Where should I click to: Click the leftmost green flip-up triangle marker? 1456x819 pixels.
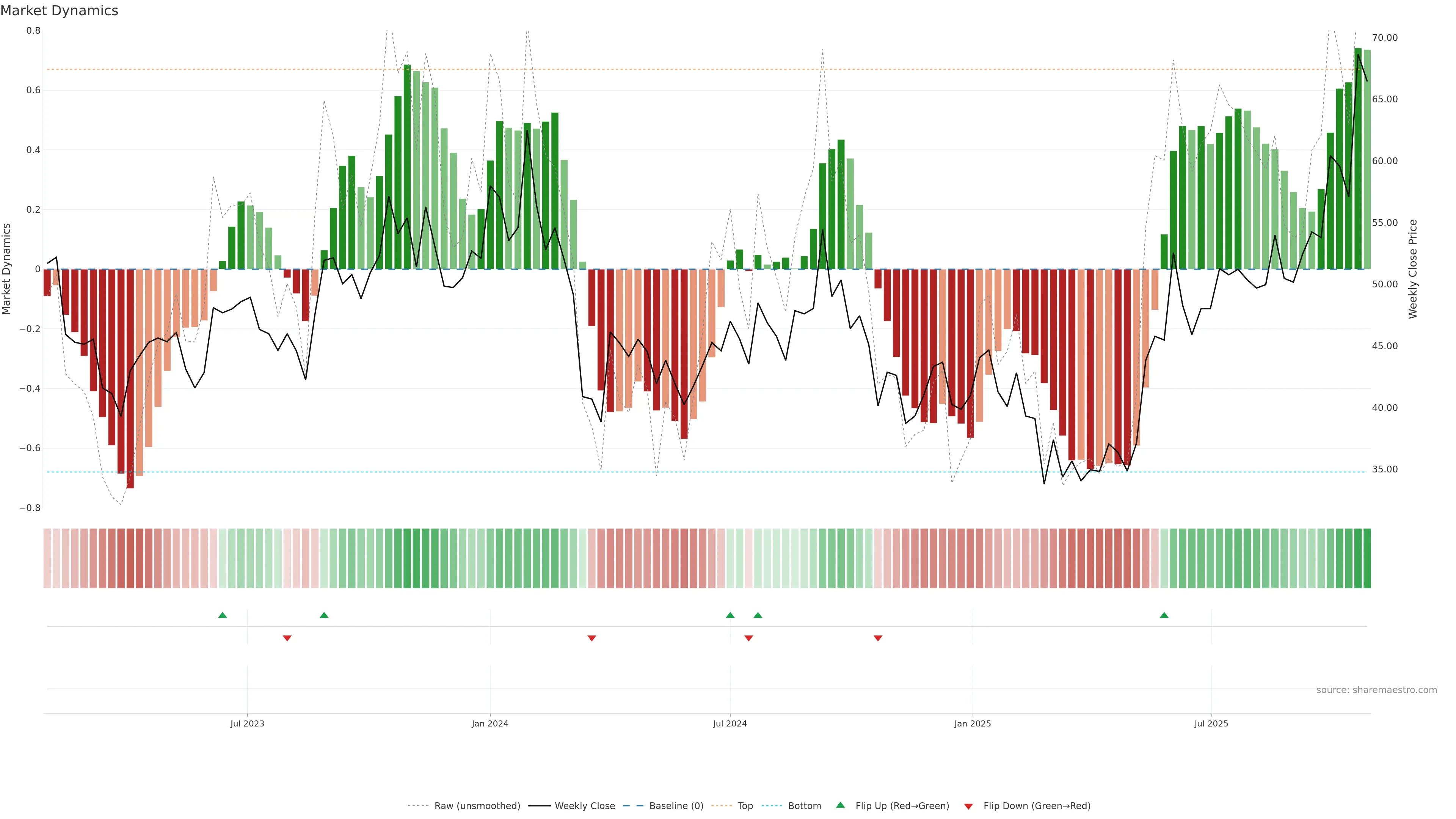223,615
